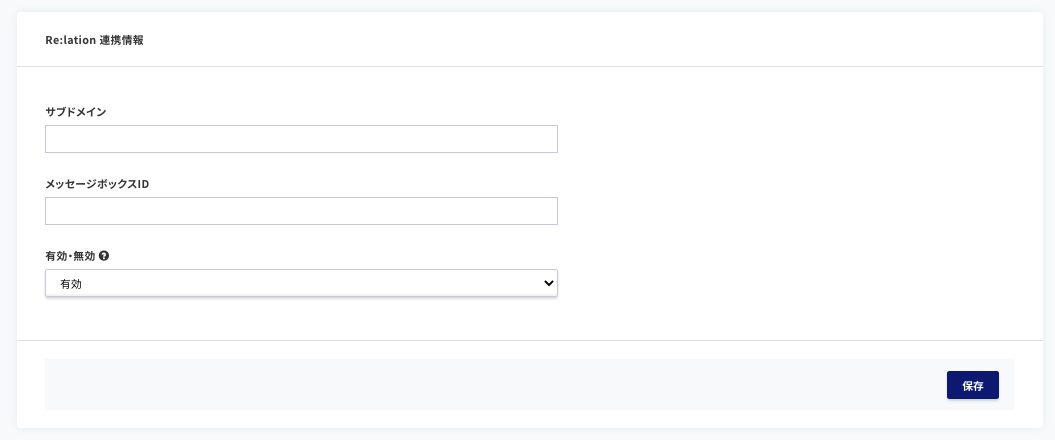Image resolution: width=1055 pixels, height=440 pixels.
Task: Click blank space right of メッセージボックスID field
Action: coord(790,211)
